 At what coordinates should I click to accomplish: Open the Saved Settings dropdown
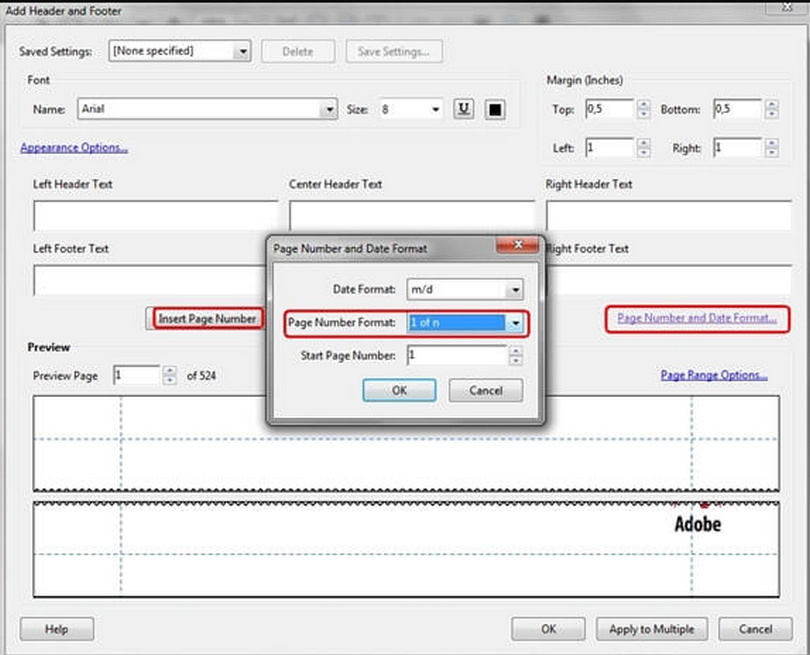pyautogui.click(x=243, y=51)
